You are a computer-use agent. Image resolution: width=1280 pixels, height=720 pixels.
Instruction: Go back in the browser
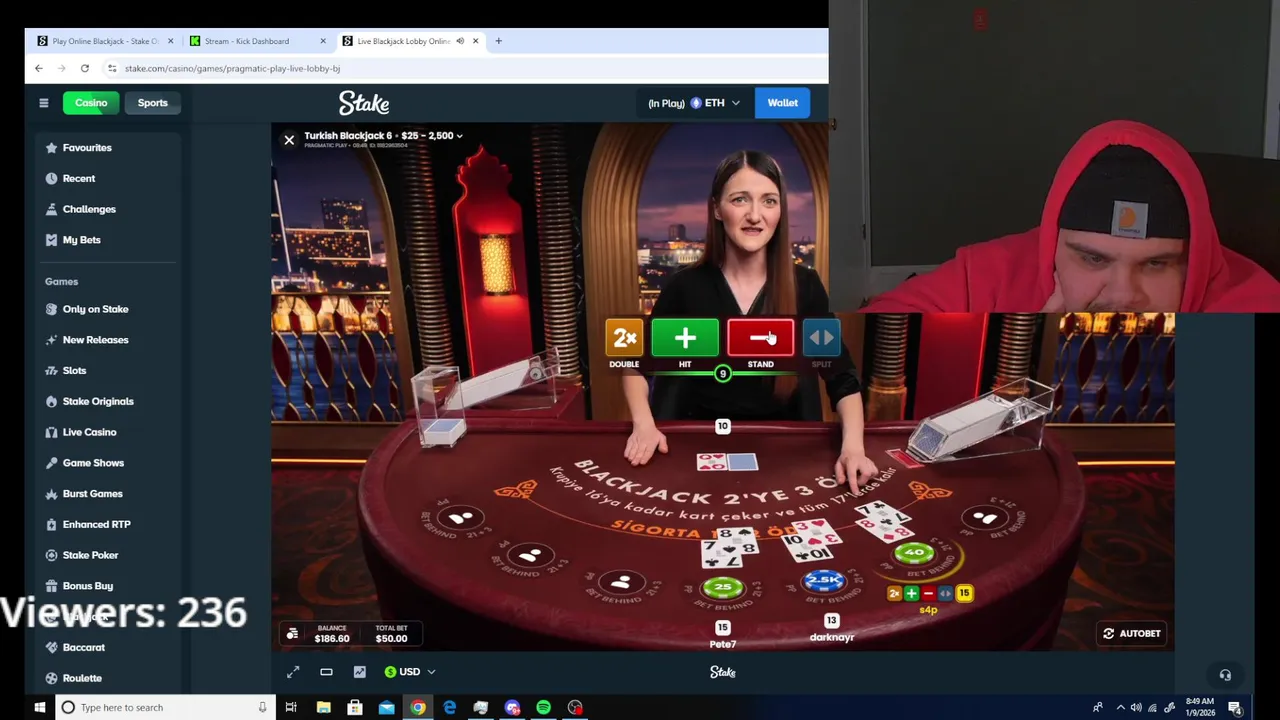(39, 68)
